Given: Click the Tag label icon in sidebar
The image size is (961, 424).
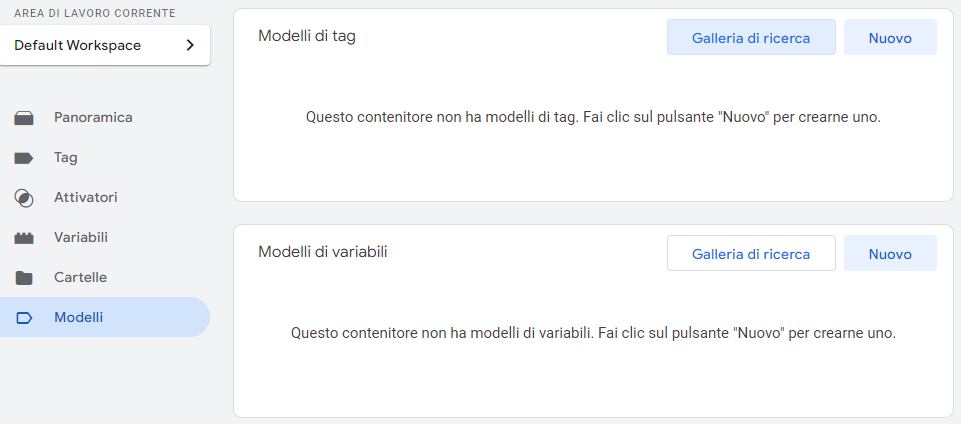Looking at the screenshot, I should pos(25,158).
